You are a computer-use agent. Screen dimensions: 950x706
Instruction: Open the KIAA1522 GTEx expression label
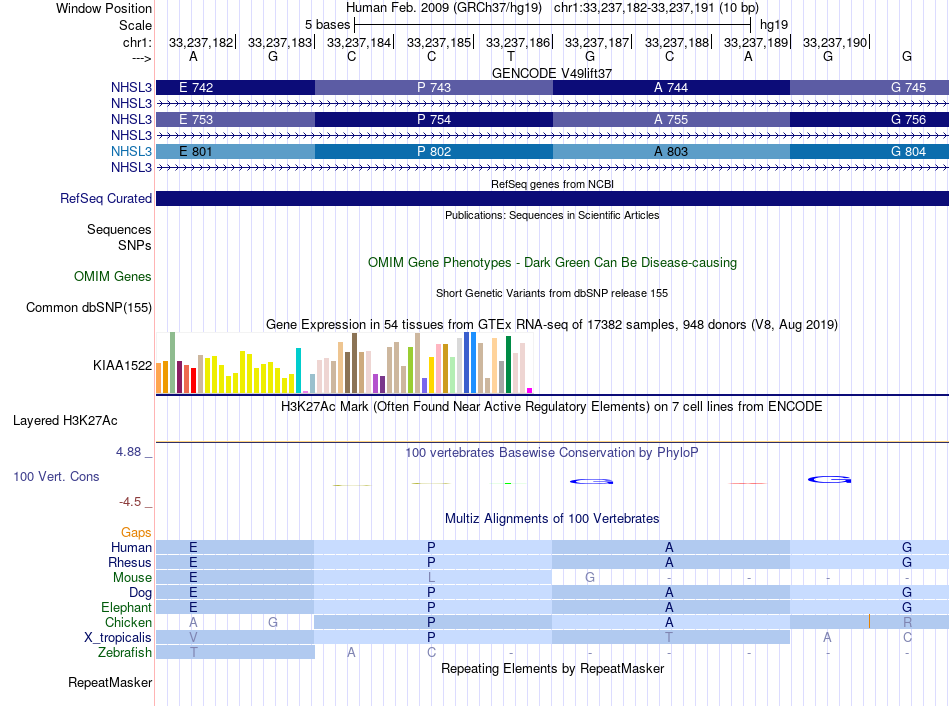122,365
